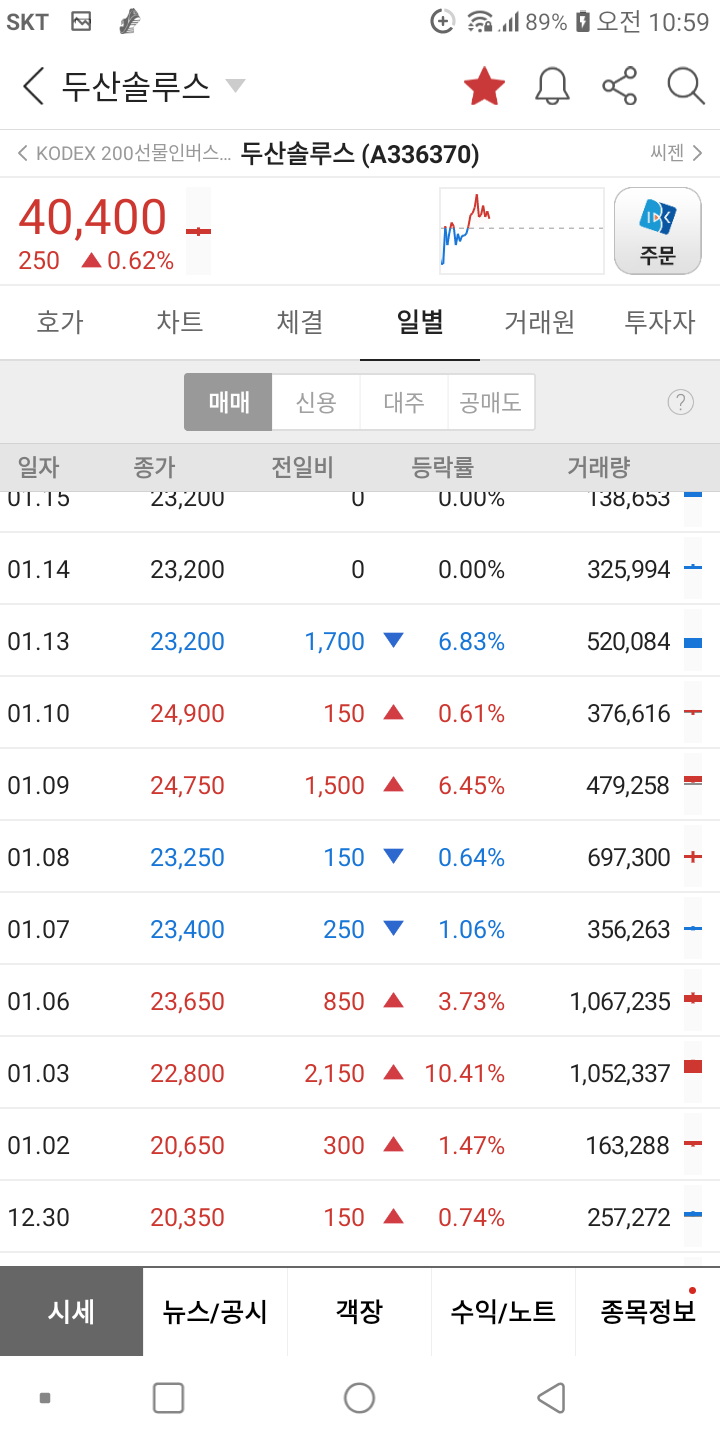The image size is (720, 1440).
Task: Open the 수익/노트 bottom tab
Action: tap(504, 1311)
